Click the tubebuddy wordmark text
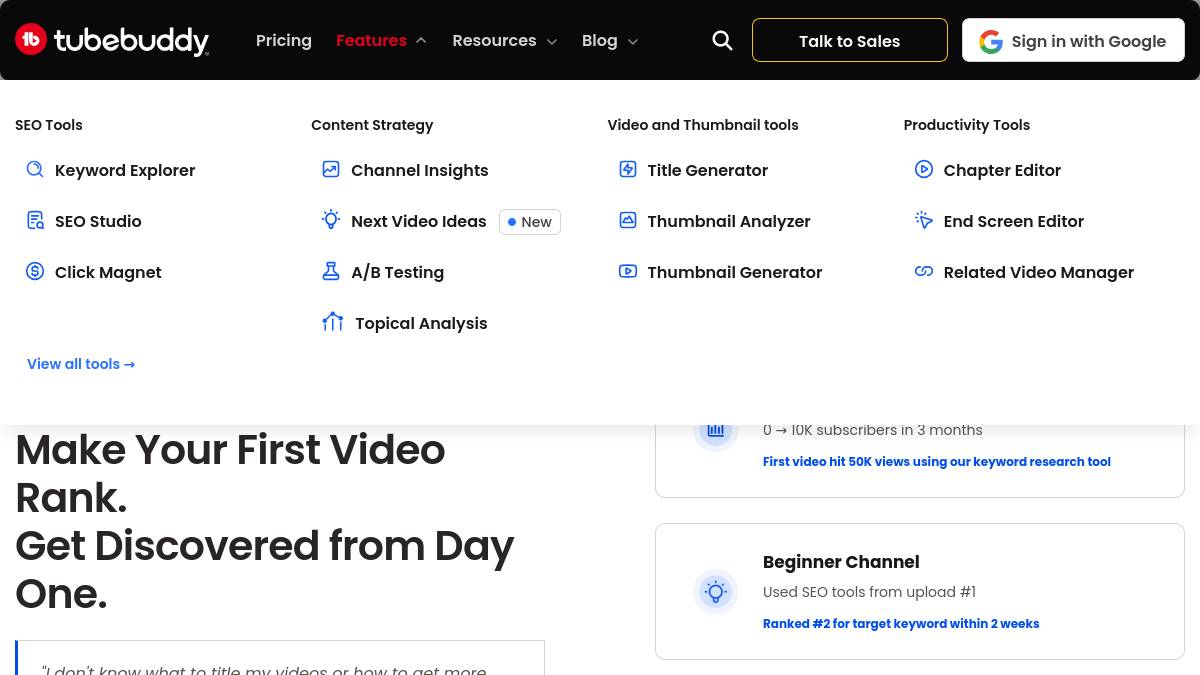This screenshot has width=1200, height=675. point(131,41)
